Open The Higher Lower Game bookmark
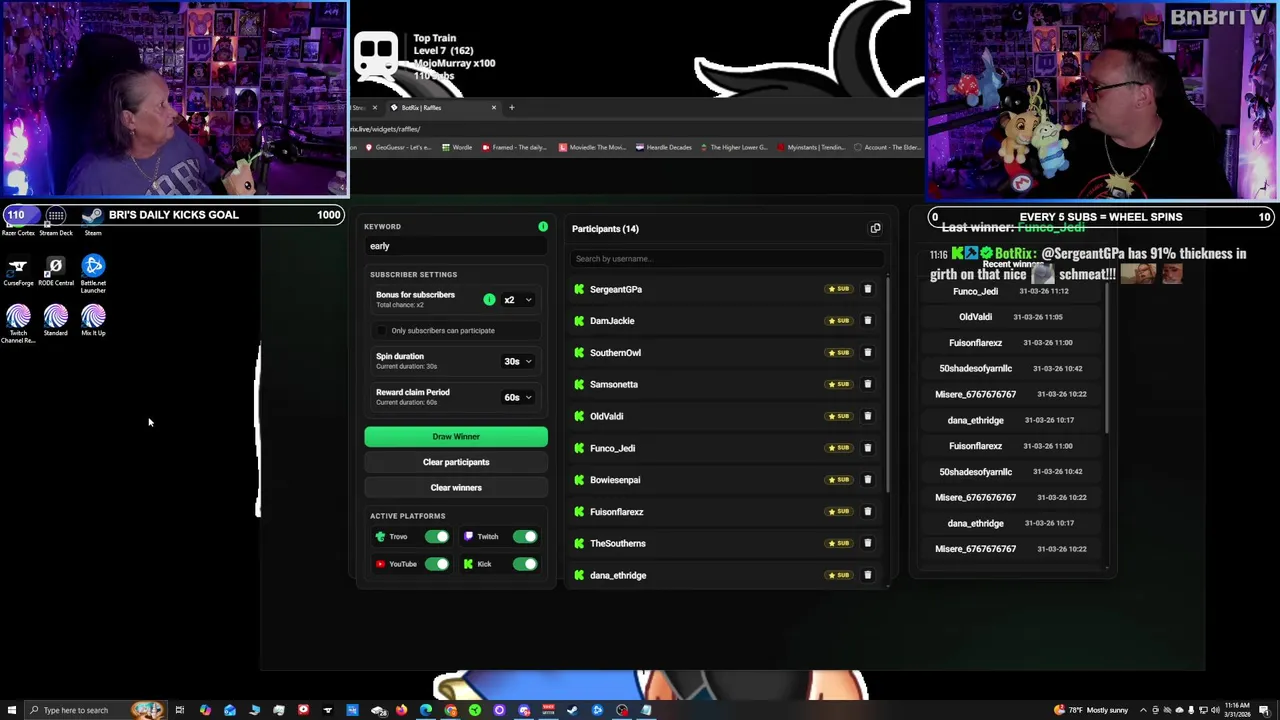Viewport: 1280px width, 720px height. click(x=733, y=147)
